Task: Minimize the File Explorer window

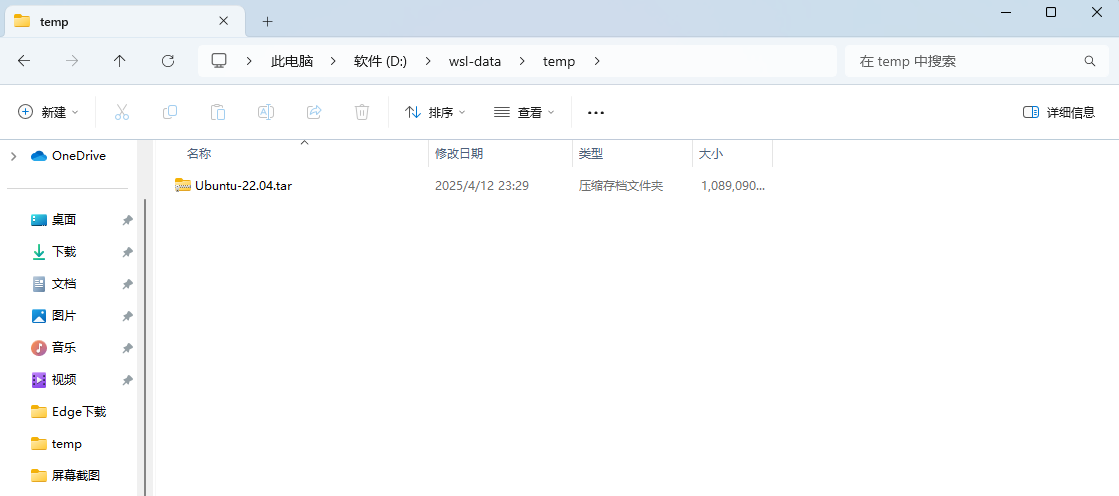Action: [x=1006, y=12]
